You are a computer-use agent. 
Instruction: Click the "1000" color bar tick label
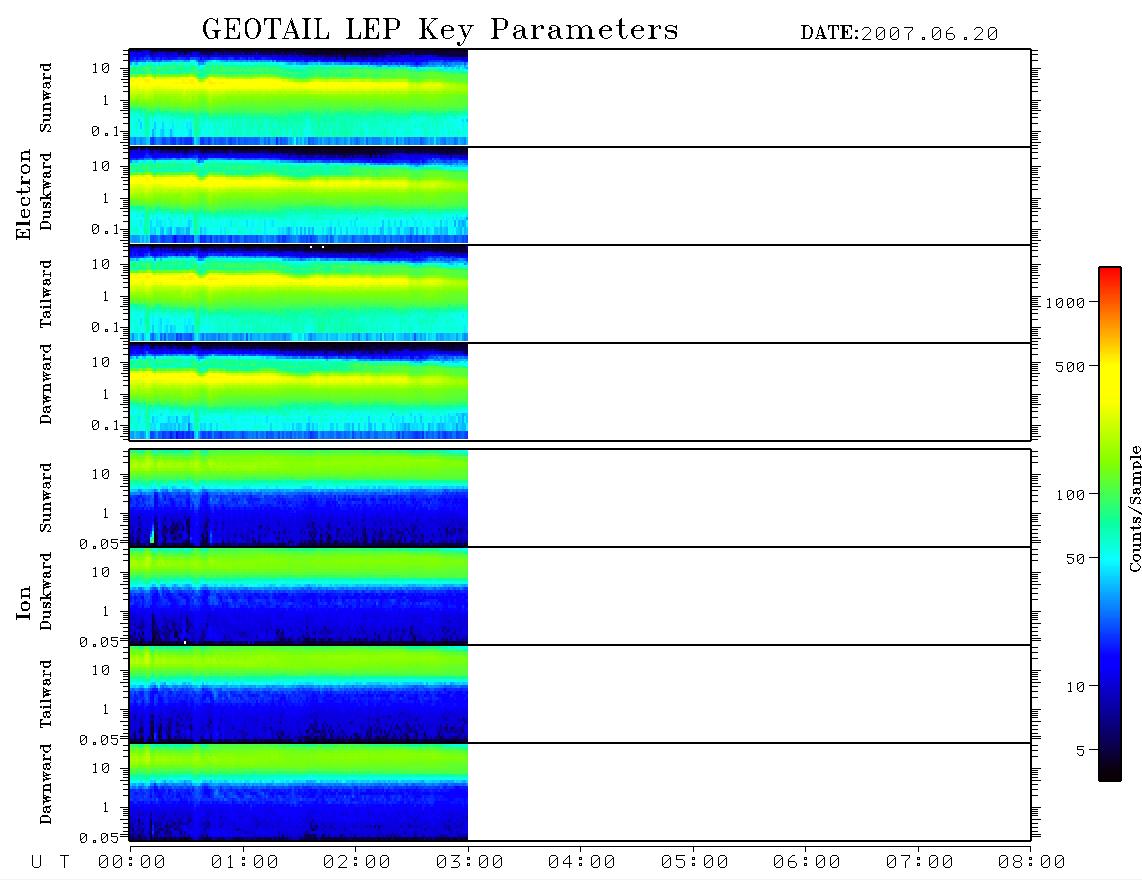point(1066,302)
